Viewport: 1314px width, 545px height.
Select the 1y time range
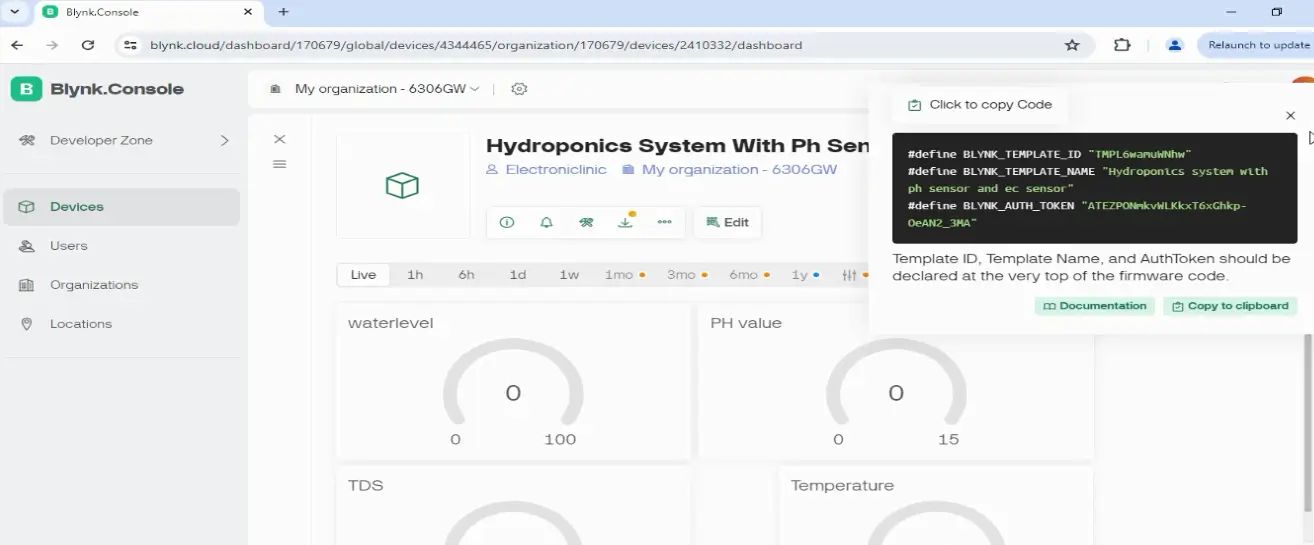(805, 275)
